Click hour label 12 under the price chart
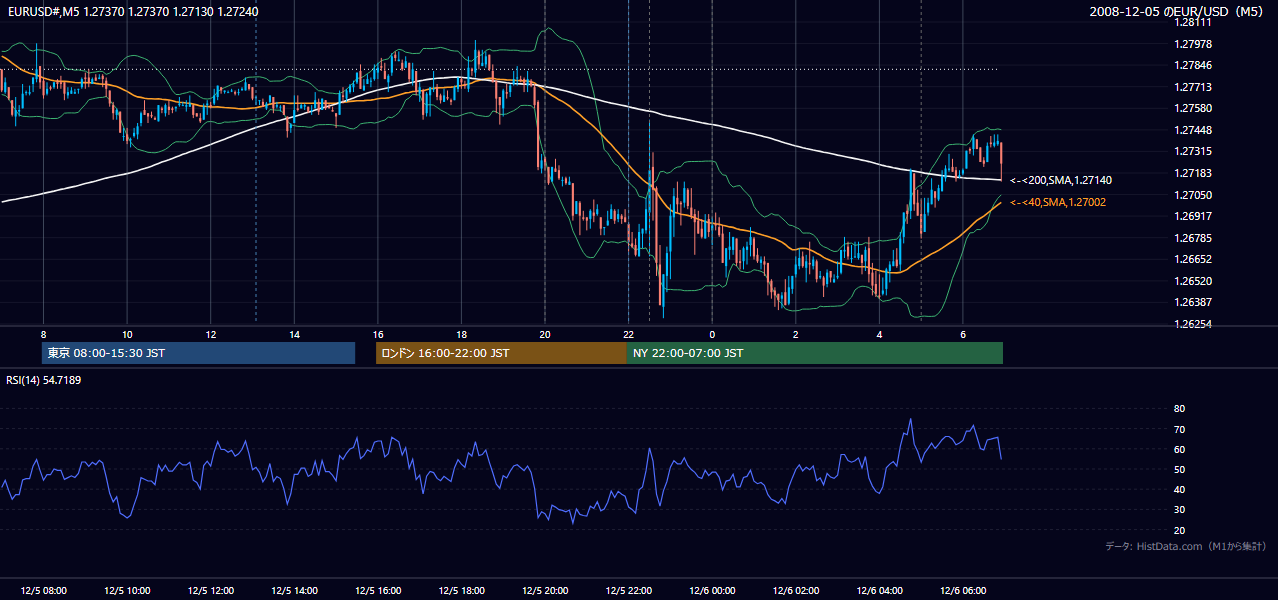This screenshot has width=1278, height=600. click(211, 334)
